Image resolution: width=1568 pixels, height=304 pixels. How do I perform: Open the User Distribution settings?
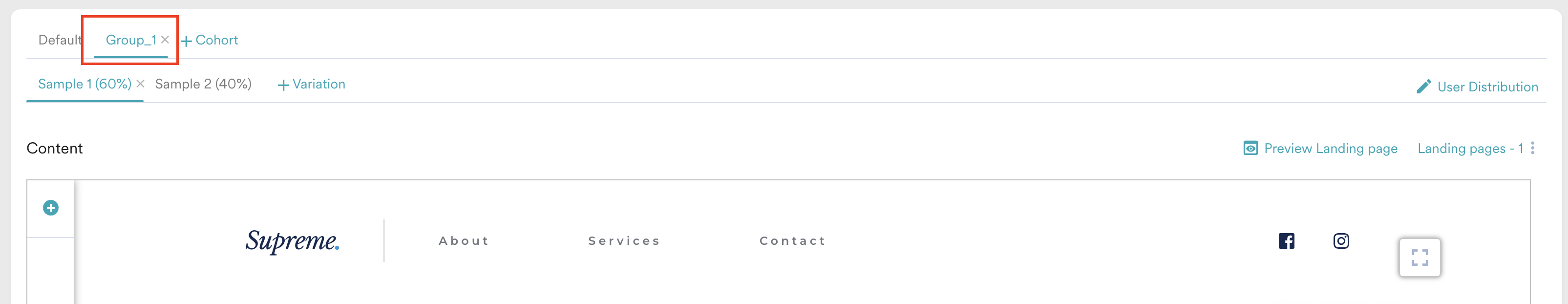pyautogui.click(x=1488, y=87)
